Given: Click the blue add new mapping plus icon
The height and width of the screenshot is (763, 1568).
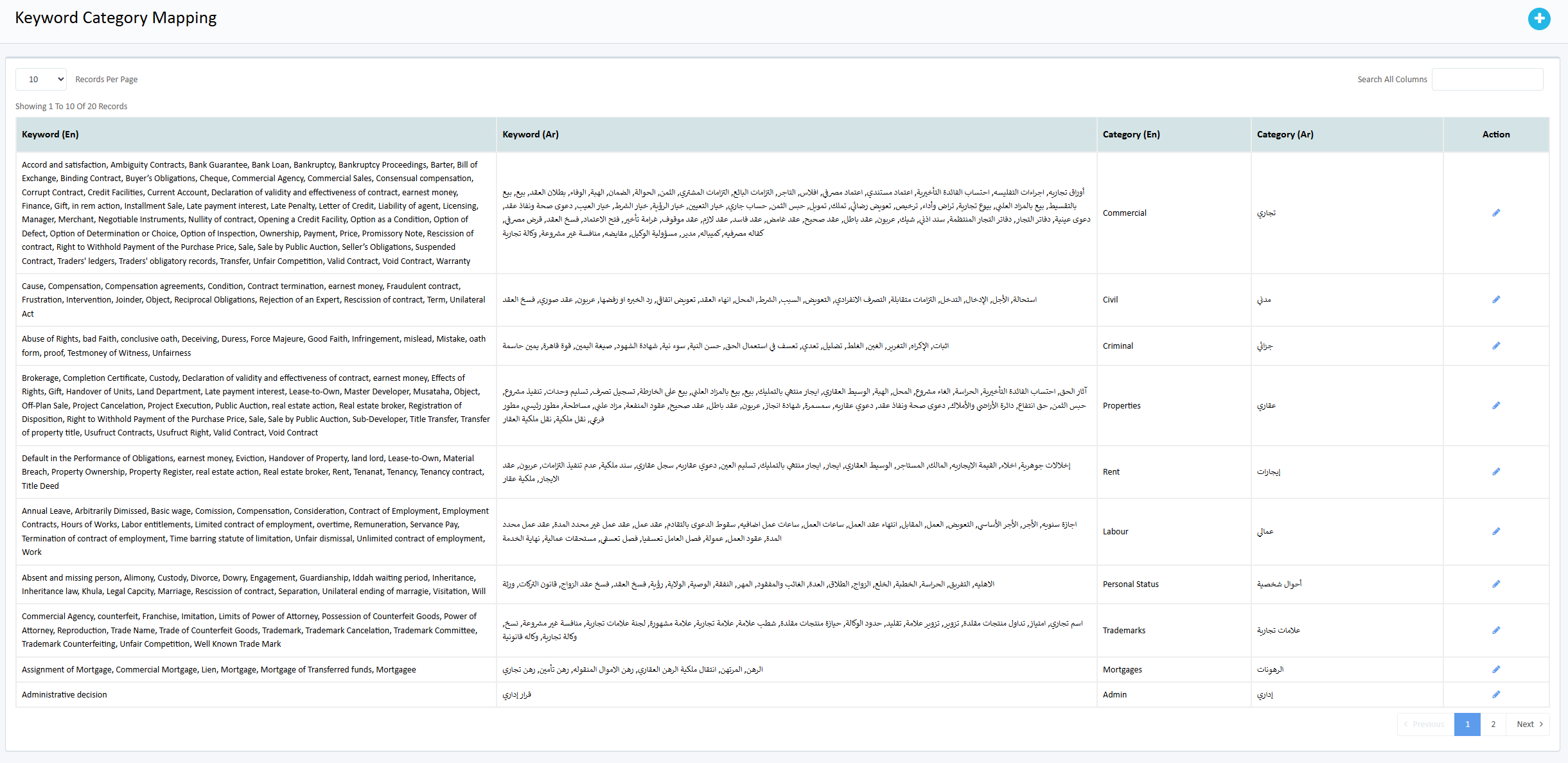Looking at the screenshot, I should [1538, 19].
